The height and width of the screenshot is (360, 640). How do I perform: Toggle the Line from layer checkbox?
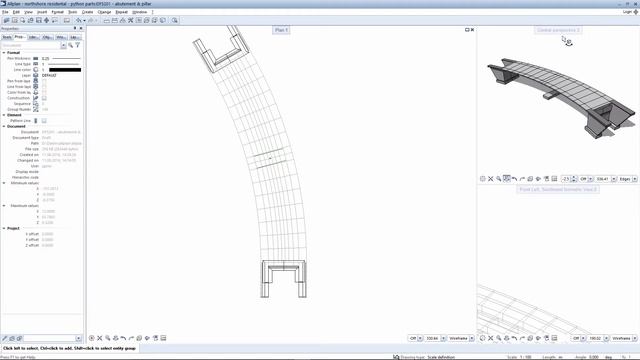(x=44, y=87)
